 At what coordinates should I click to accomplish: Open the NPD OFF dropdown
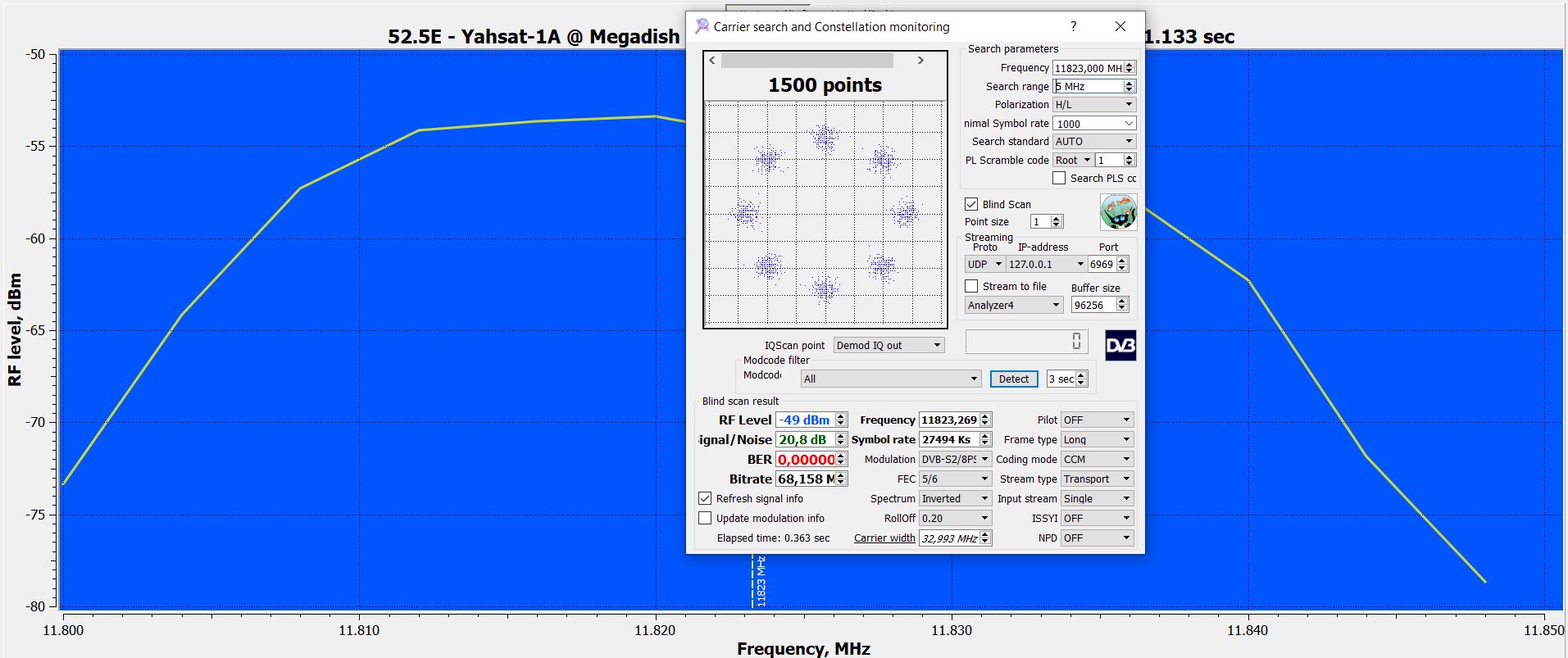click(x=1098, y=538)
